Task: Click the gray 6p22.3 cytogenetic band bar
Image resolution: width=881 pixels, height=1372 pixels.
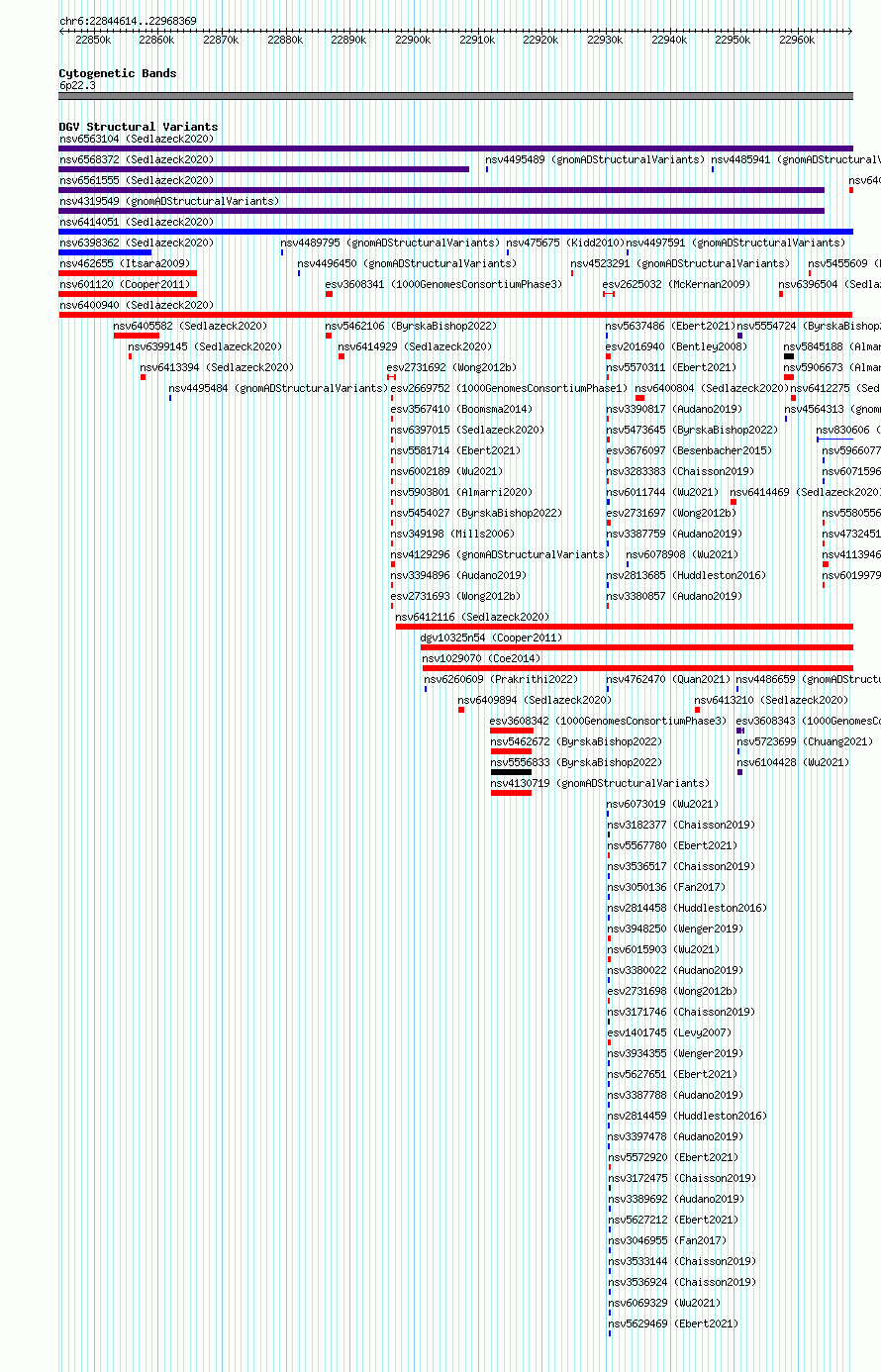Action: pyautogui.click(x=455, y=96)
